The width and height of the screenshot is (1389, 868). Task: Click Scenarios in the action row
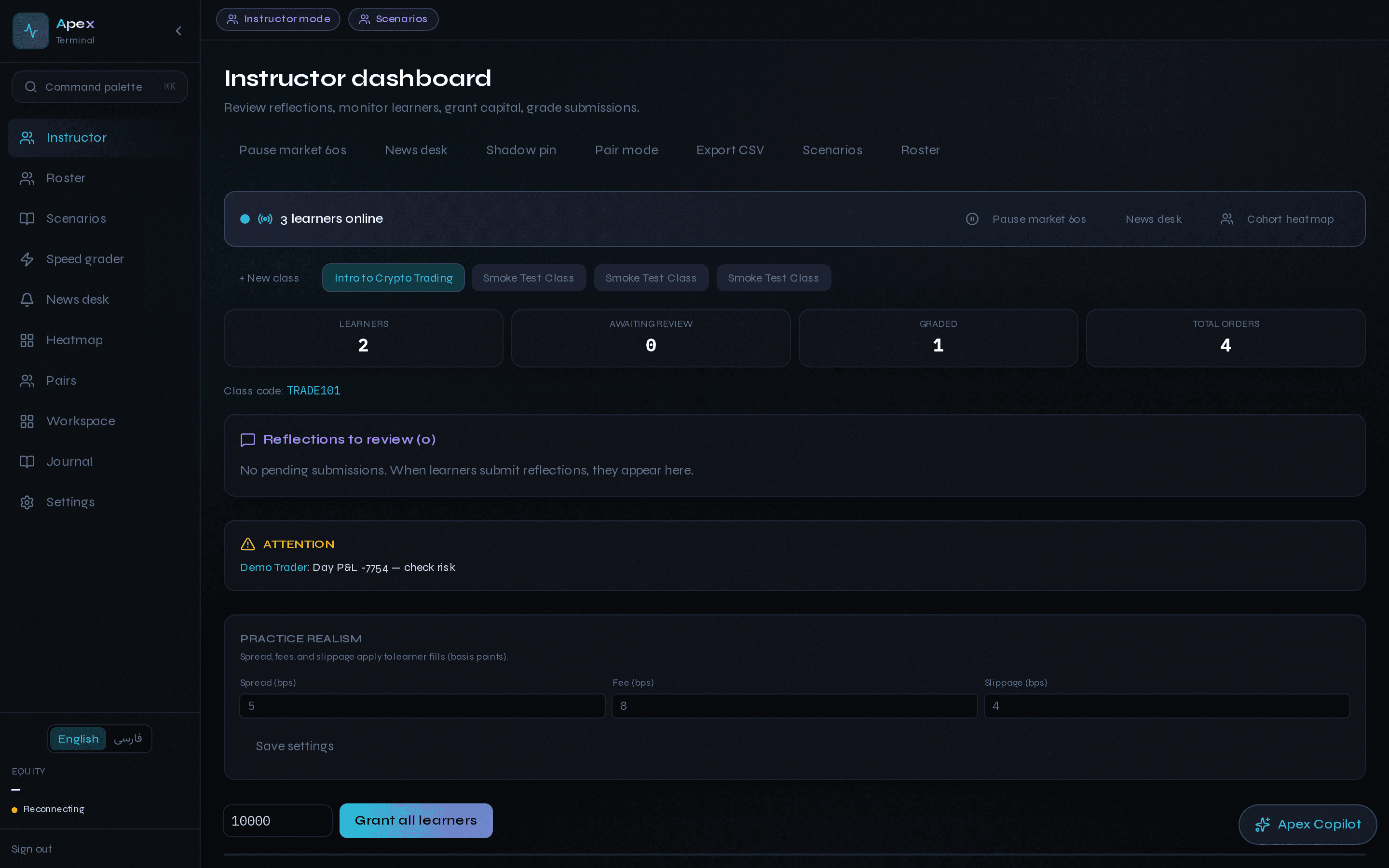pyautogui.click(x=832, y=150)
